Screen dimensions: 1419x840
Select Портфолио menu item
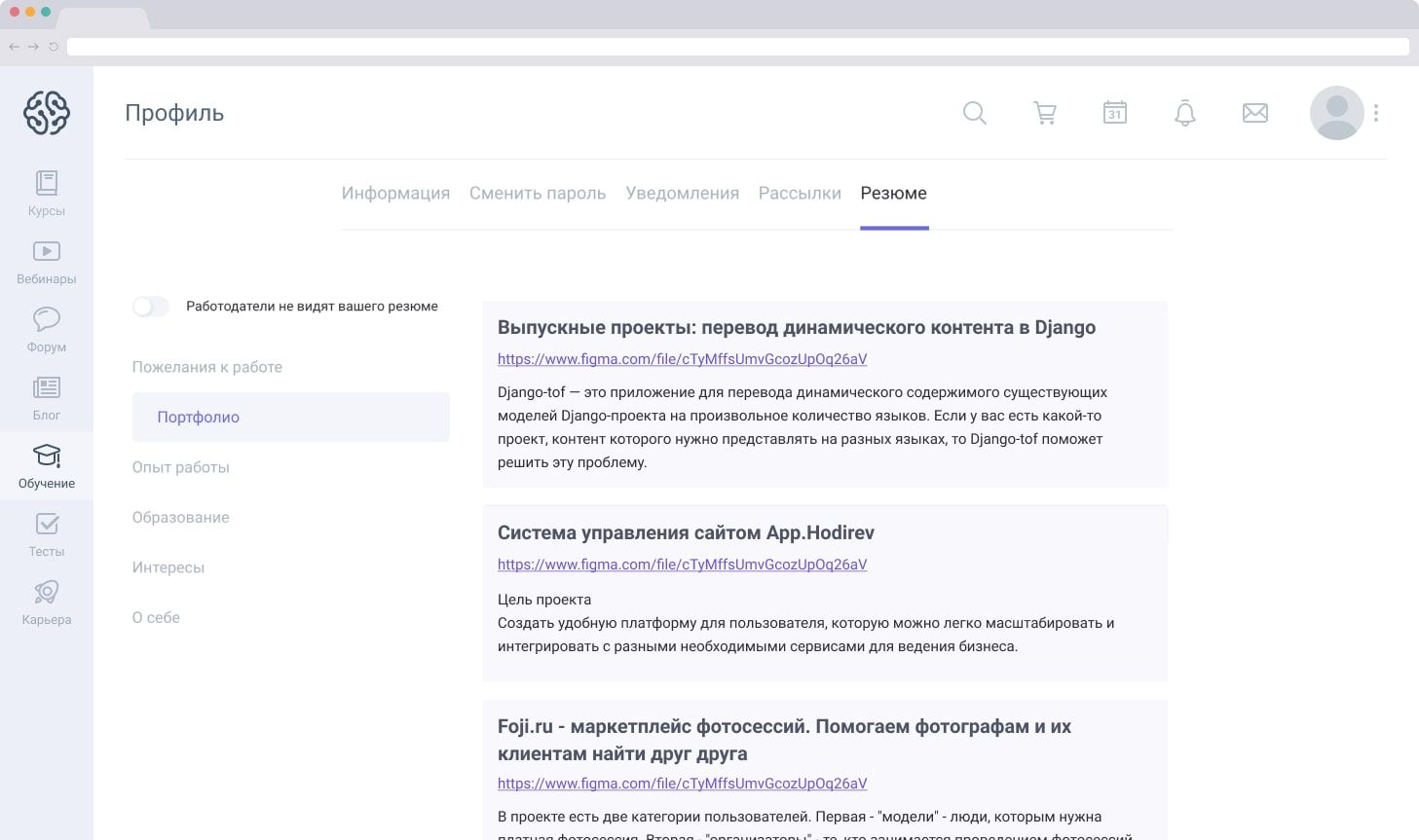pos(291,417)
